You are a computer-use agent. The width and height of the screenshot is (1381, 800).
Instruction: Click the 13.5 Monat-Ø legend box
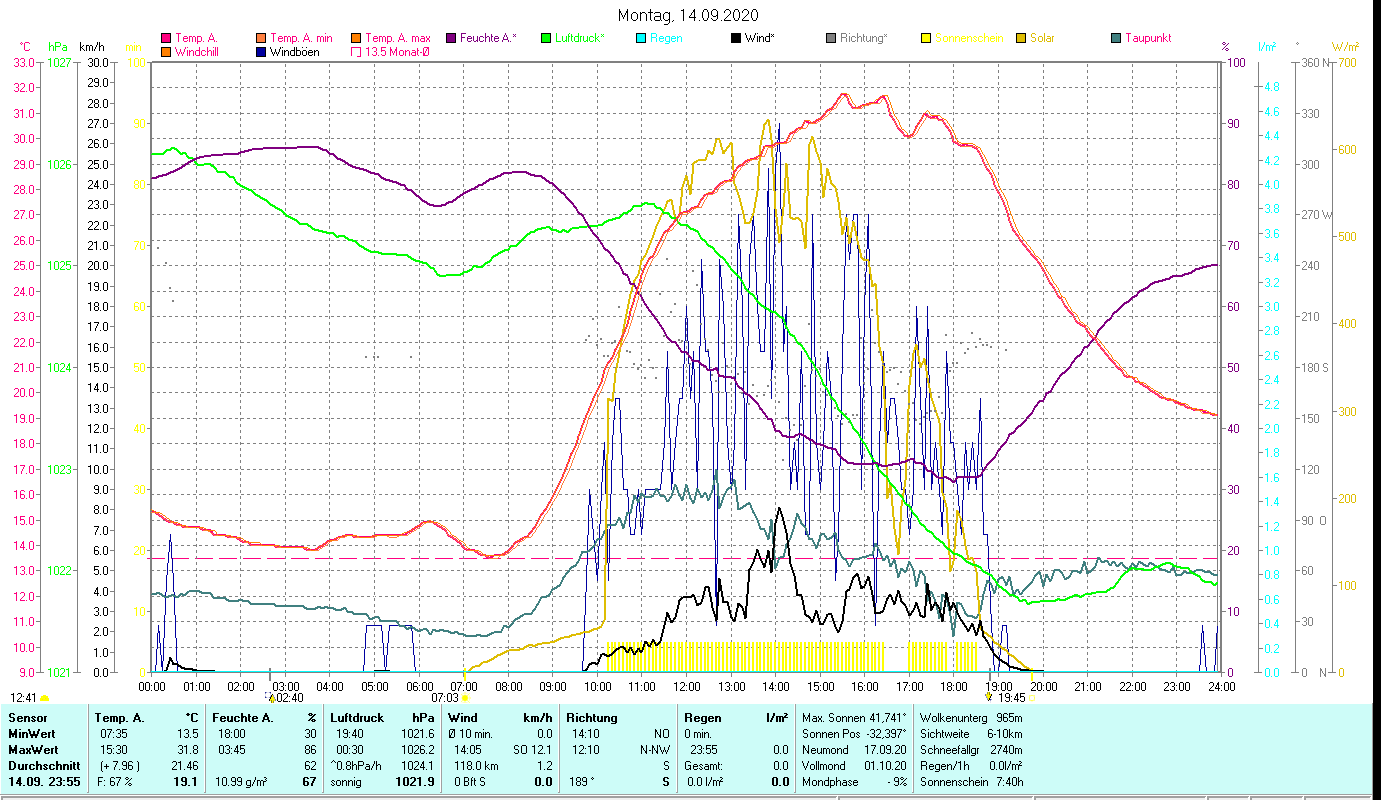pos(356,52)
